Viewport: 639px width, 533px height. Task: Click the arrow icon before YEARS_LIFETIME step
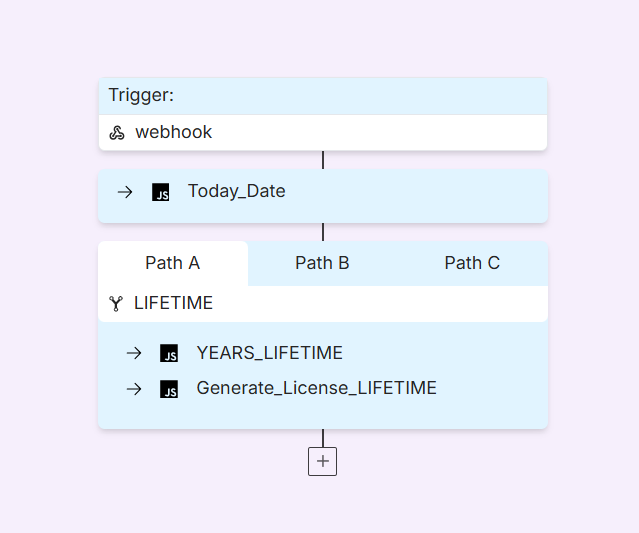[x=134, y=353]
